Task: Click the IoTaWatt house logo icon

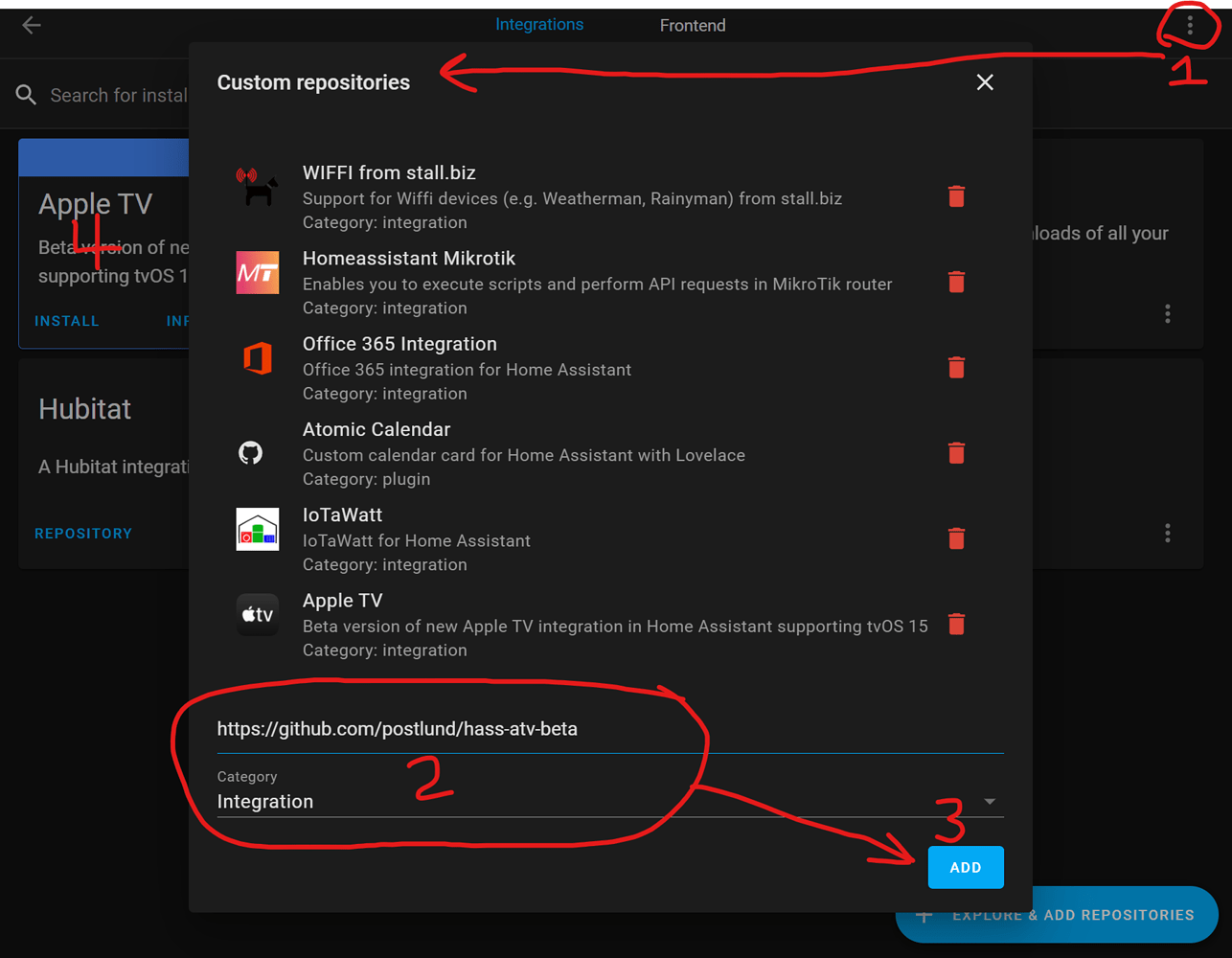Action: tap(257, 530)
